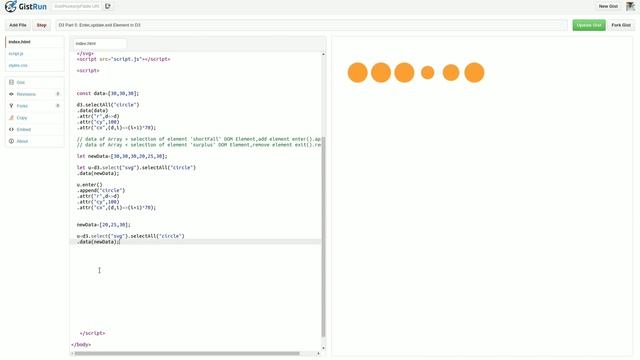Click the editor vertical scrollbar thumb
Screen dimensions: 640x360
tap(323, 237)
